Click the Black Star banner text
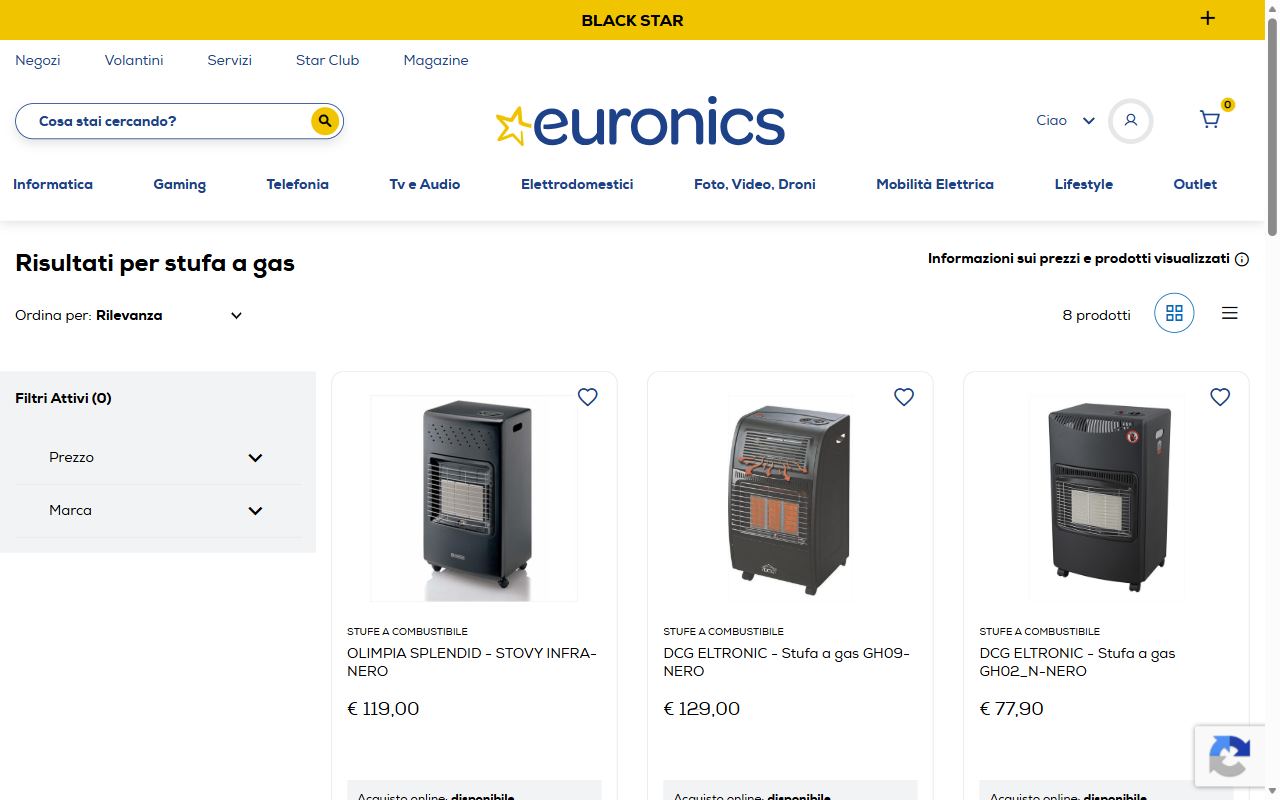Image resolution: width=1280 pixels, height=800 pixels. [632, 20]
